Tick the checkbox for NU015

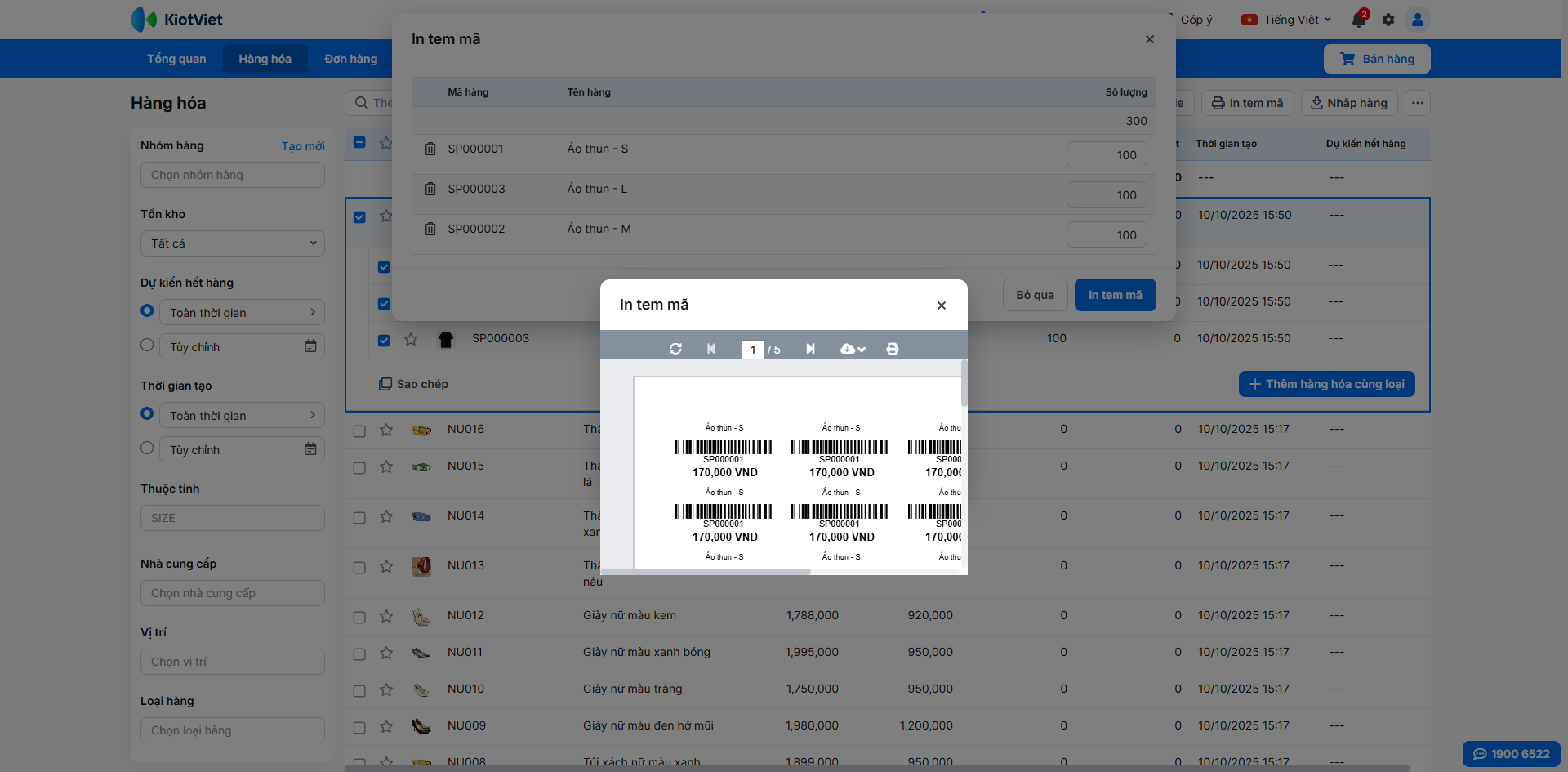pos(359,467)
